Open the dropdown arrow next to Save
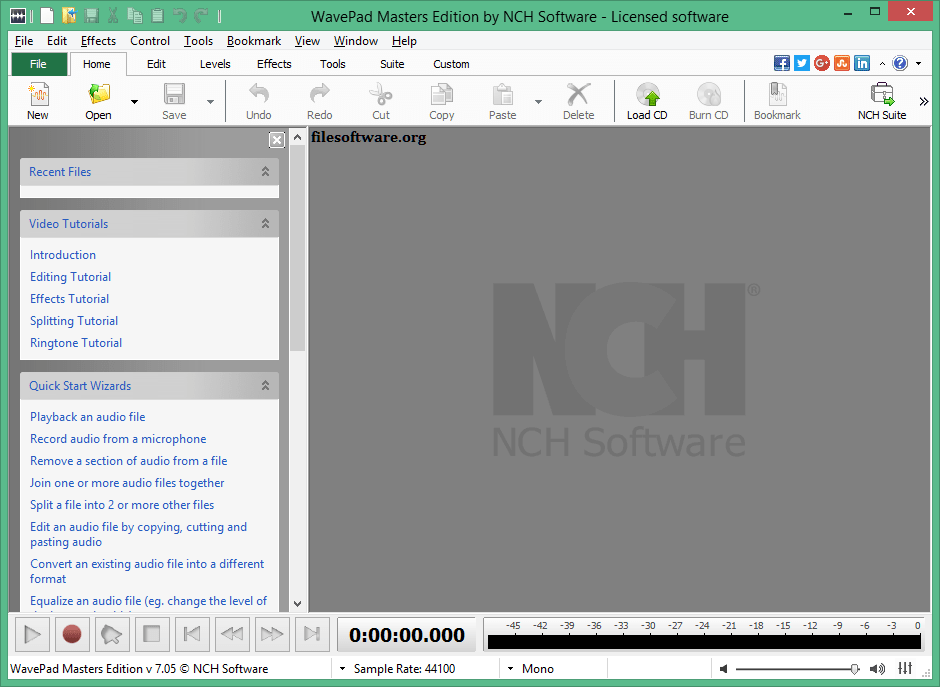 click(x=210, y=101)
